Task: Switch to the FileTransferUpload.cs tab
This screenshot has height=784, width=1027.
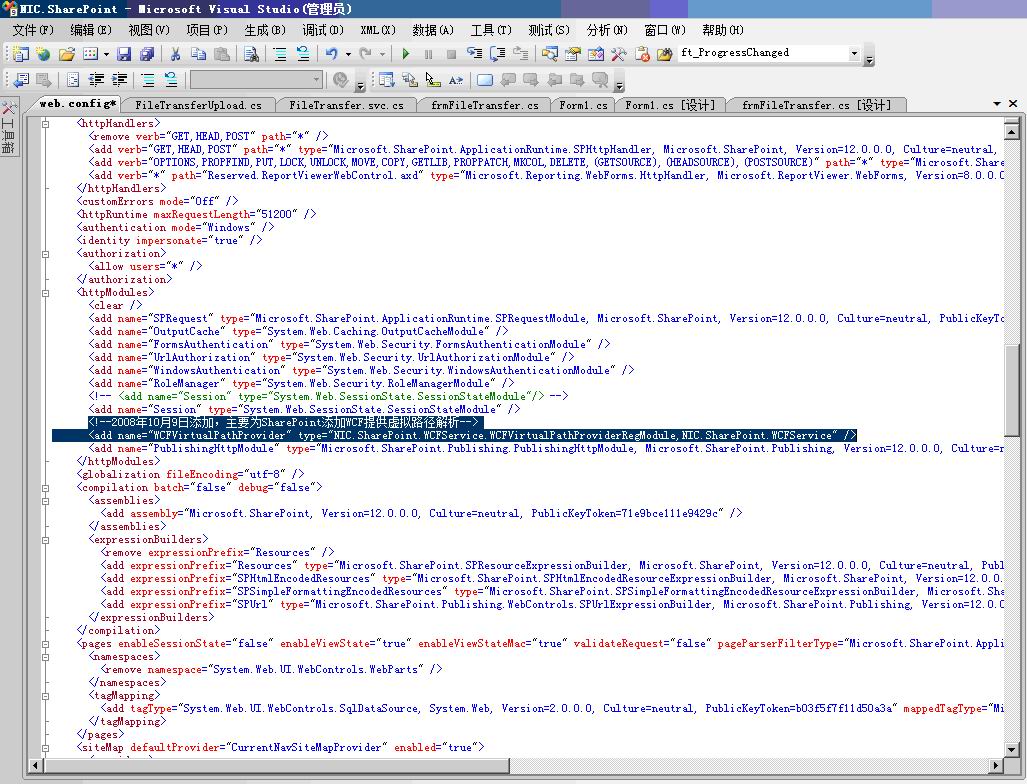Action: point(198,105)
